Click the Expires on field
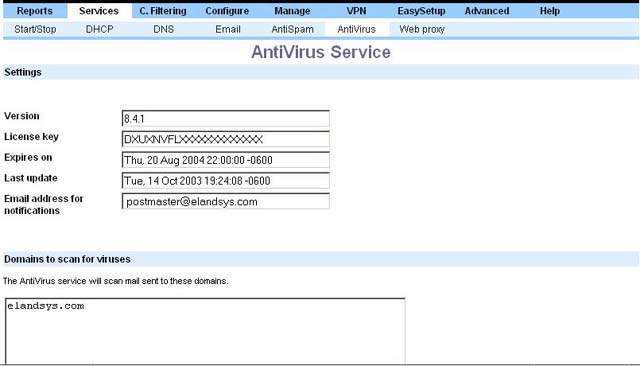The height and width of the screenshot is (366, 640). [x=226, y=160]
